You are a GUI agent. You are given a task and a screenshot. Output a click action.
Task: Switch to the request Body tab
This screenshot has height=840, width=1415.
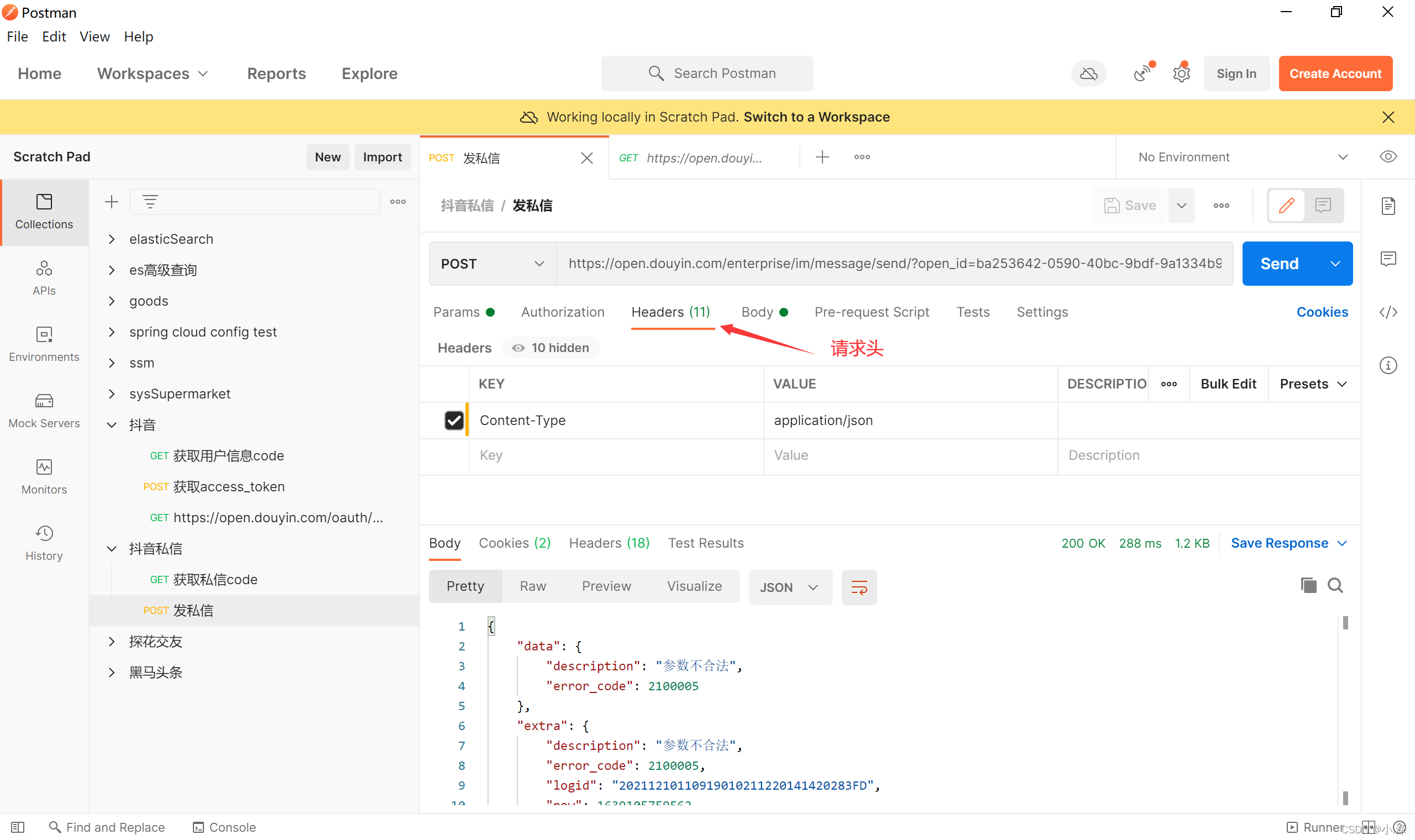[x=764, y=312]
